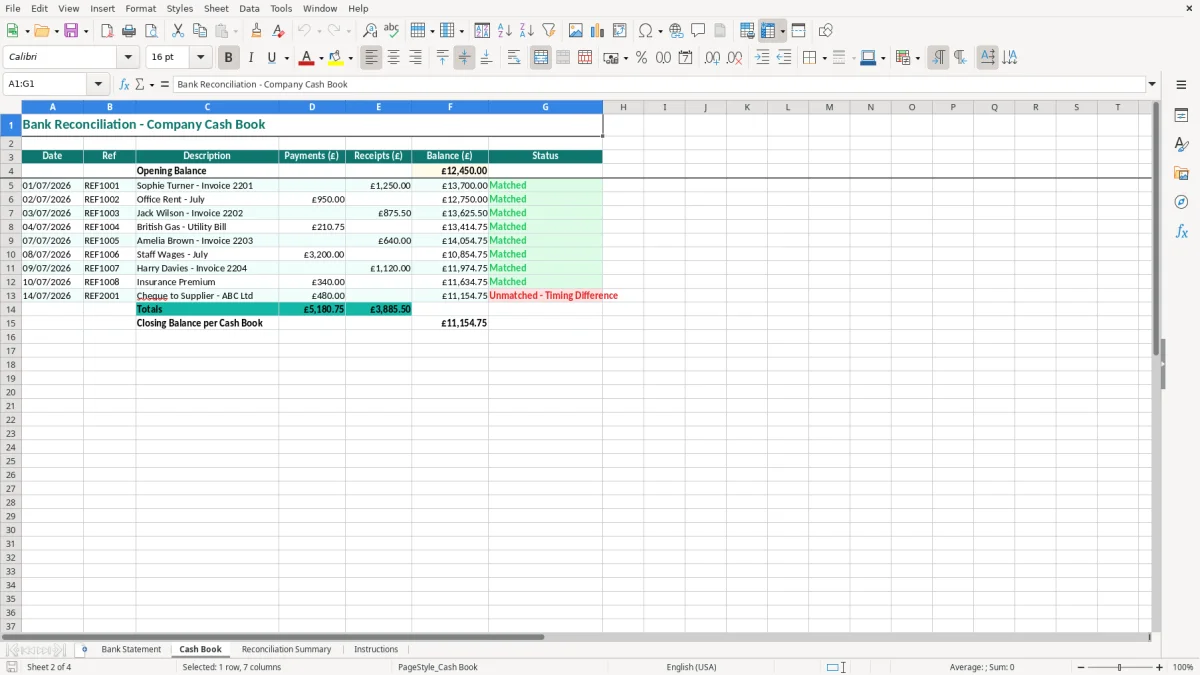Insert a comment
This screenshot has width=1200, height=675.
click(x=698, y=31)
